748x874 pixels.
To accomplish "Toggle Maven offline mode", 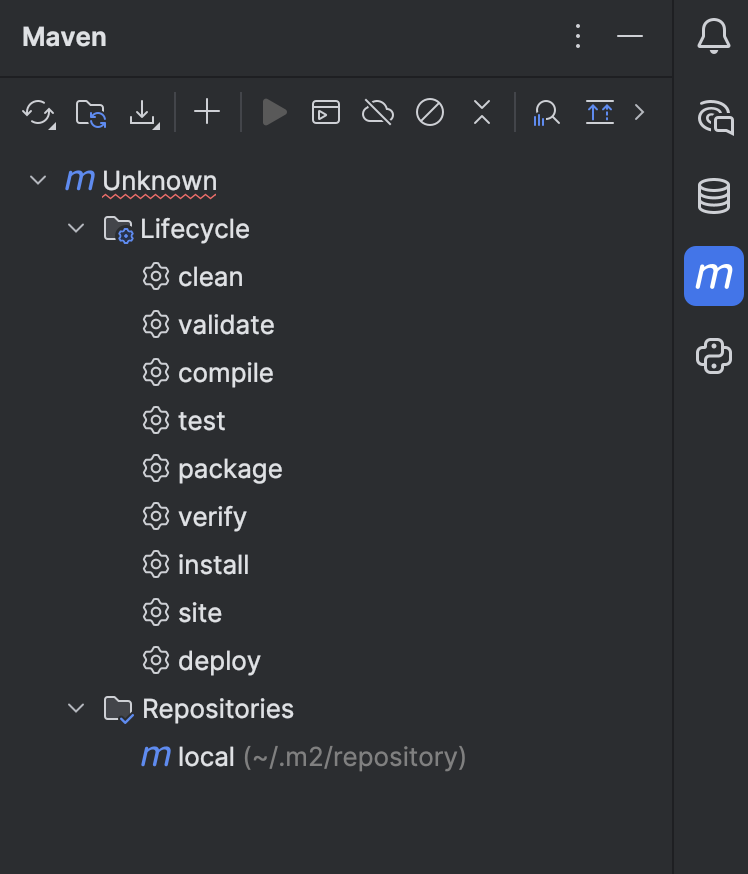I will pyautogui.click(x=378, y=112).
